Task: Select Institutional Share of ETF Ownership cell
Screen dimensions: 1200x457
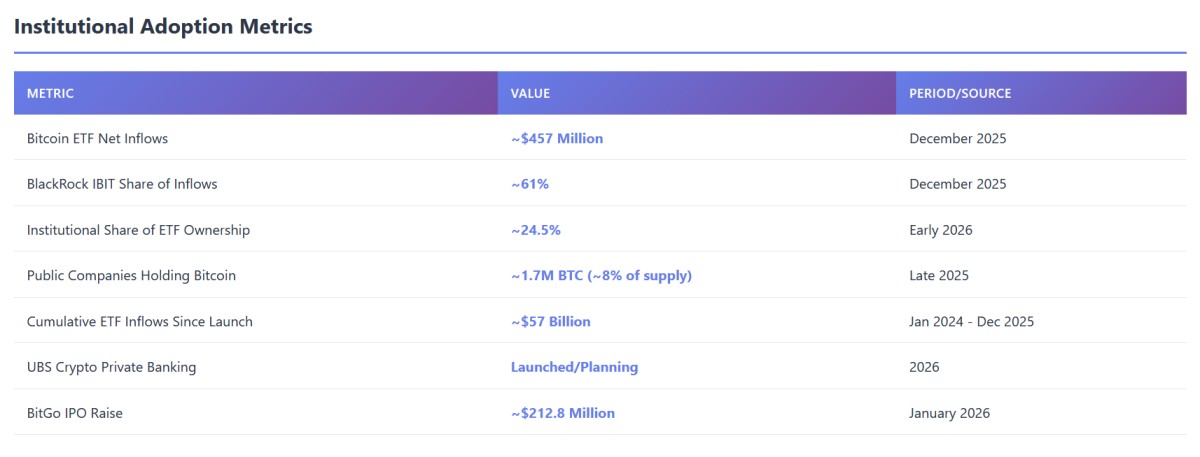Action: pos(138,230)
